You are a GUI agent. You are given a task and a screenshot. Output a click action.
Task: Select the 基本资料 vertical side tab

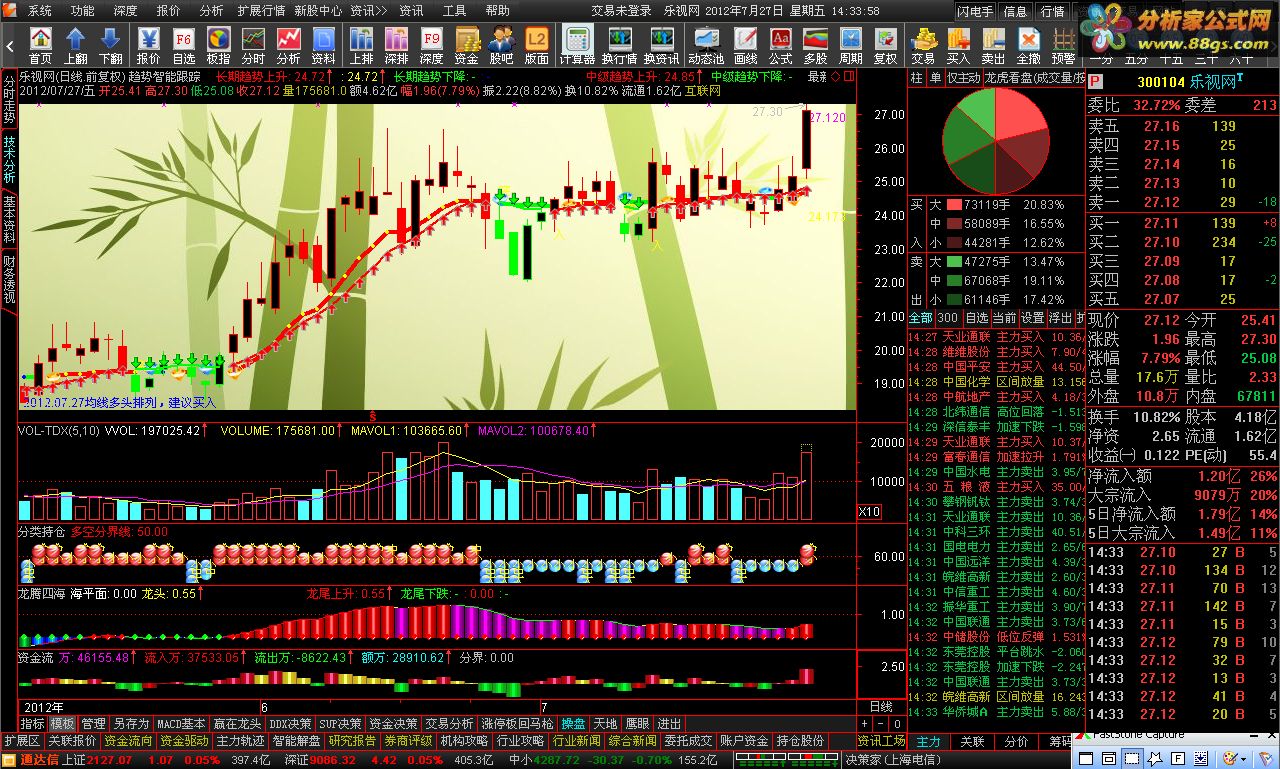pyautogui.click(x=9, y=220)
